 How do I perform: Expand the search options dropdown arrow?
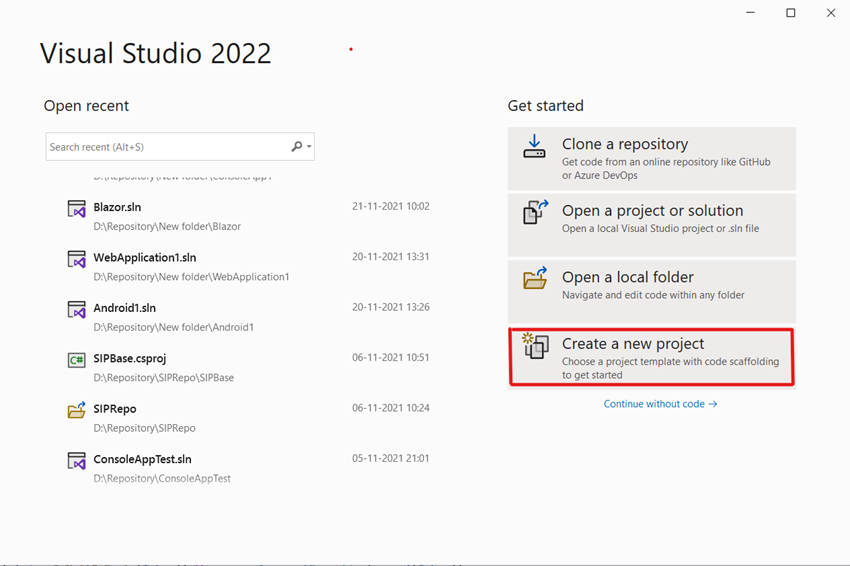click(x=309, y=146)
